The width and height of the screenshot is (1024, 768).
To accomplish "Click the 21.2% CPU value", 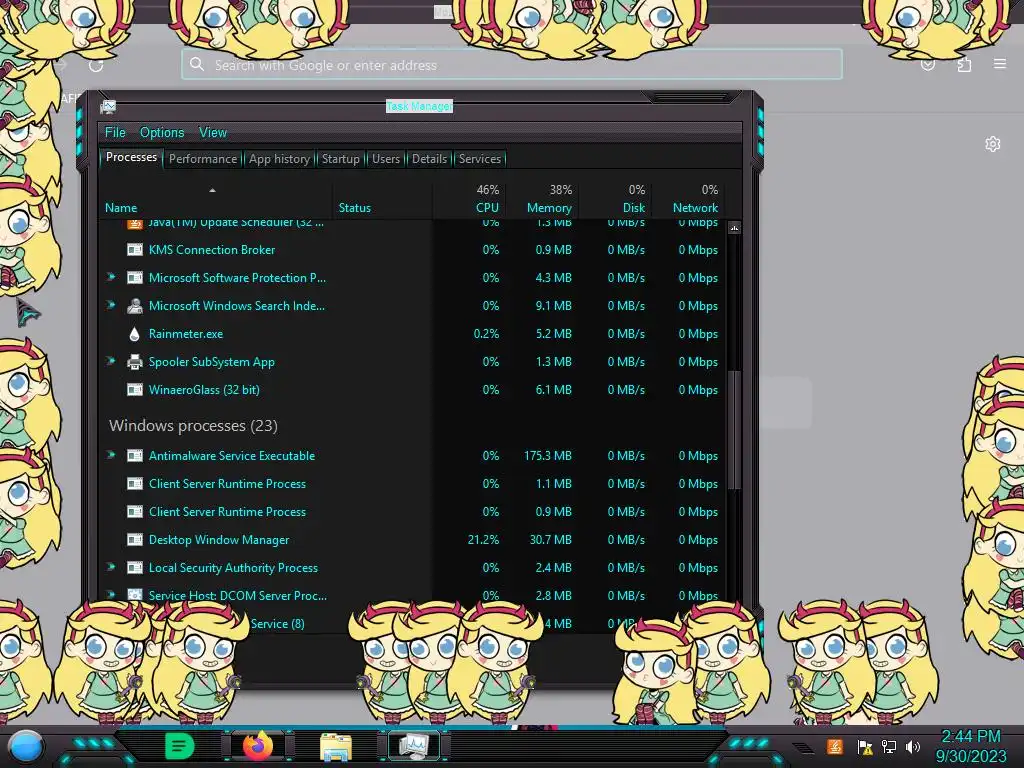I will tap(483, 539).
